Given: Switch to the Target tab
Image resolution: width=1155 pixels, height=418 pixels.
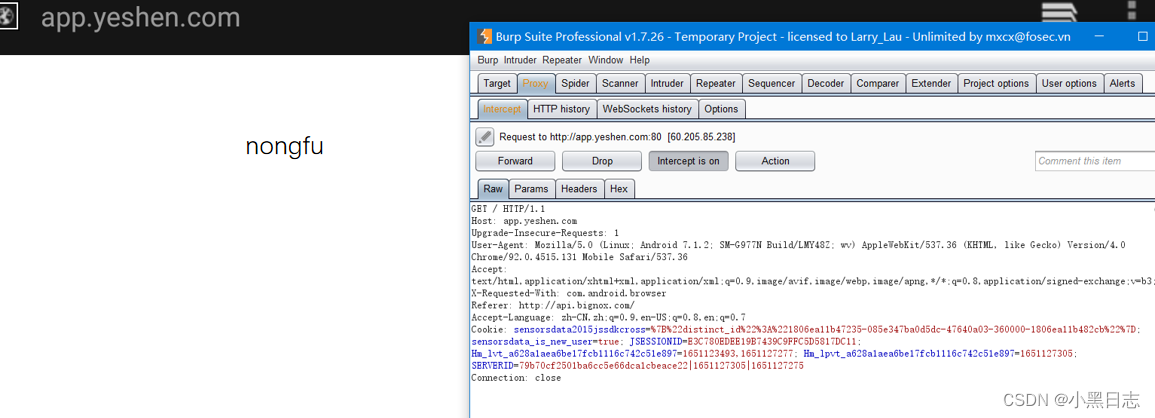Looking at the screenshot, I should 497,83.
